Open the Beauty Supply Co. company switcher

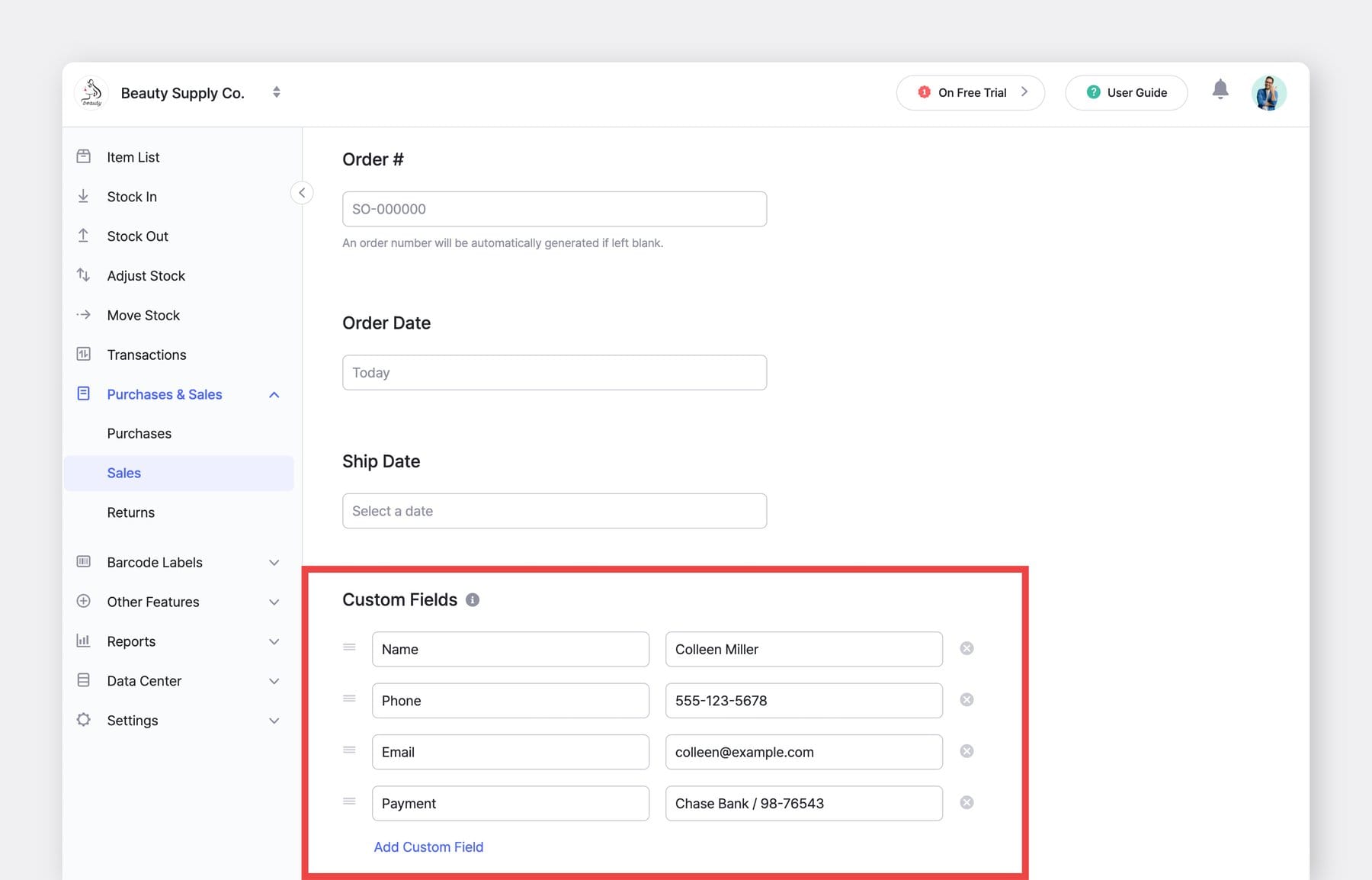[276, 92]
